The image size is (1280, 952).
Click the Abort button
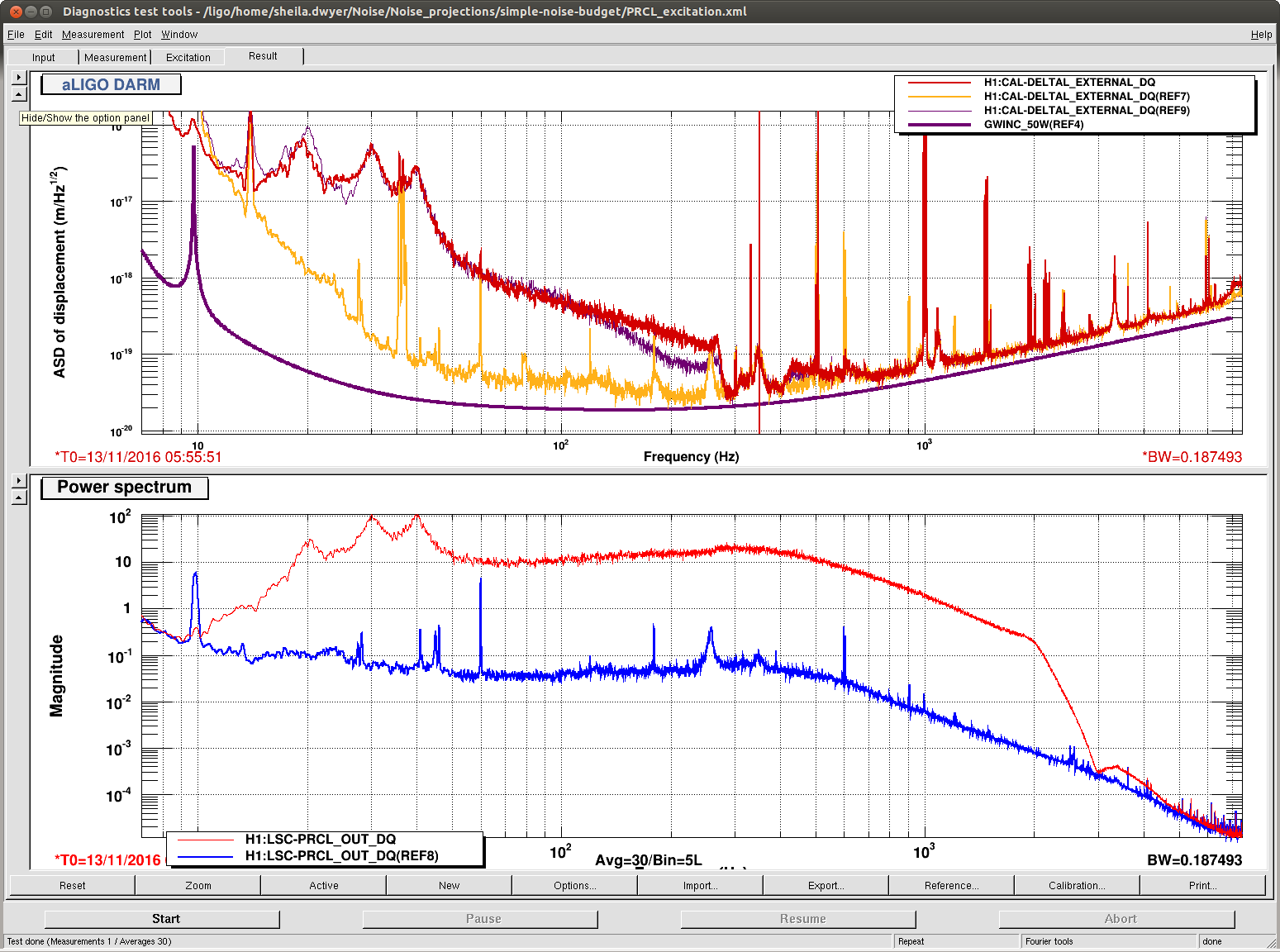pyautogui.click(x=1116, y=919)
